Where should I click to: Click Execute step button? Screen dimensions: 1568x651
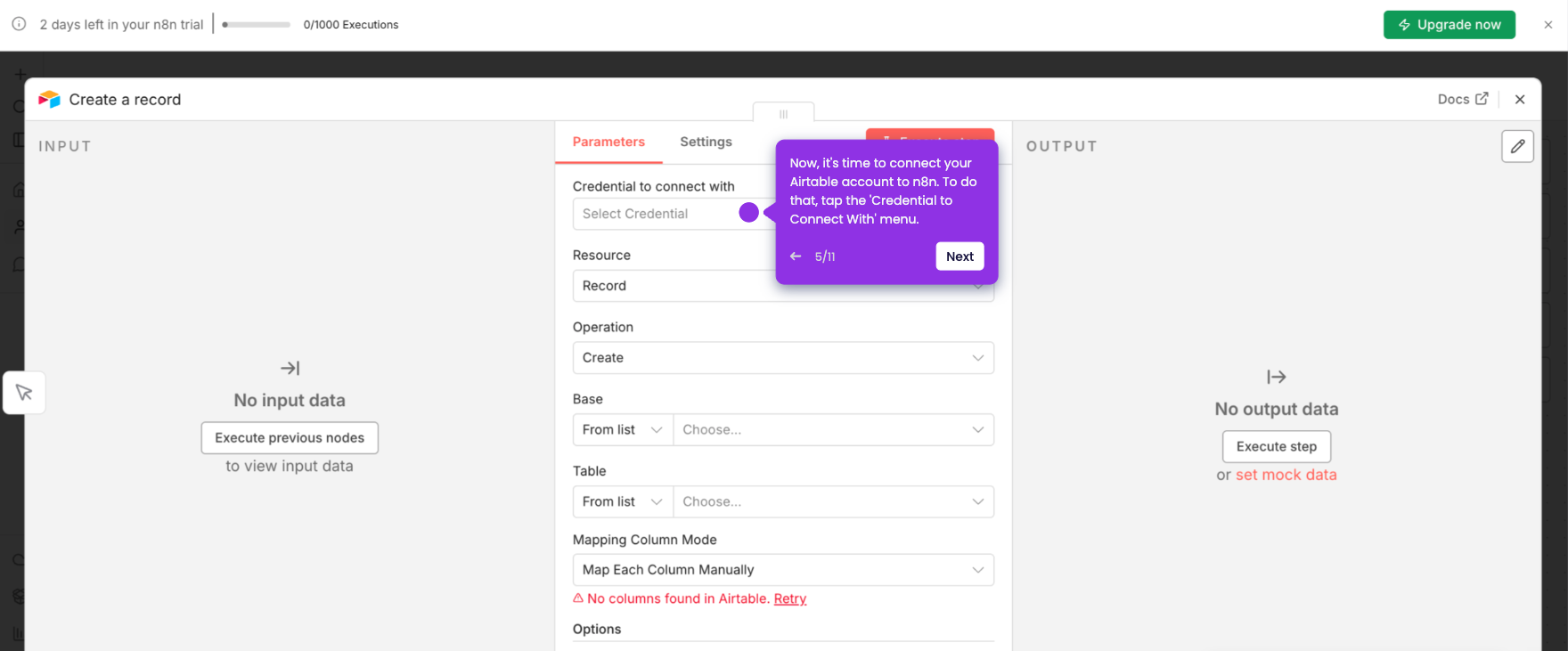pyautogui.click(x=1277, y=447)
